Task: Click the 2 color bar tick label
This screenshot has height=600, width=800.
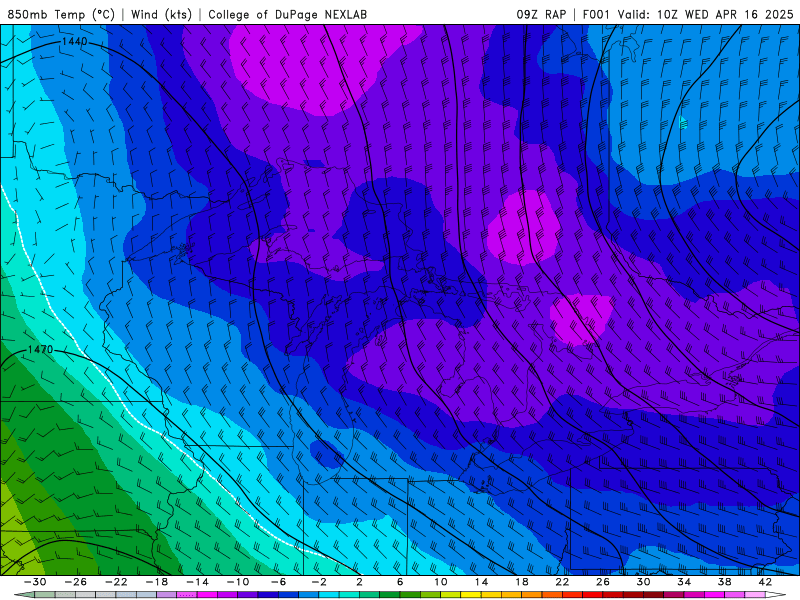Action: pos(360,582)
